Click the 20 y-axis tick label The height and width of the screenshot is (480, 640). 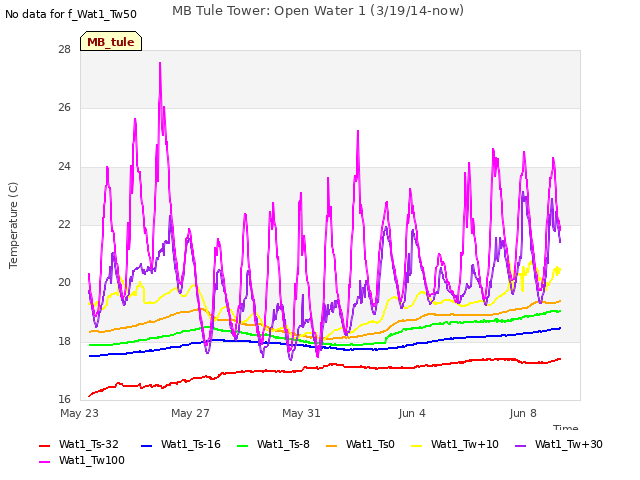(64, 282)
